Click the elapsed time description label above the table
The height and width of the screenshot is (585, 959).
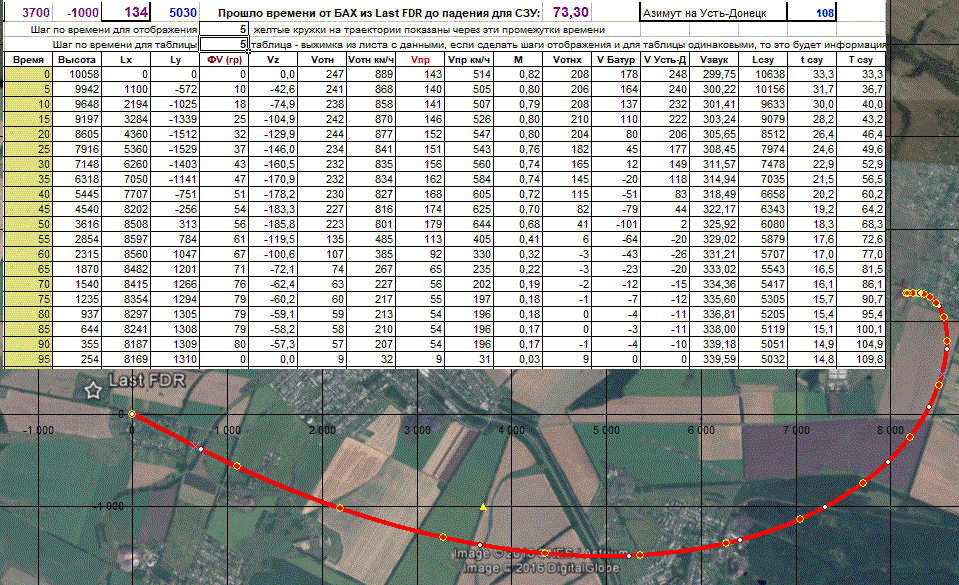379,13
